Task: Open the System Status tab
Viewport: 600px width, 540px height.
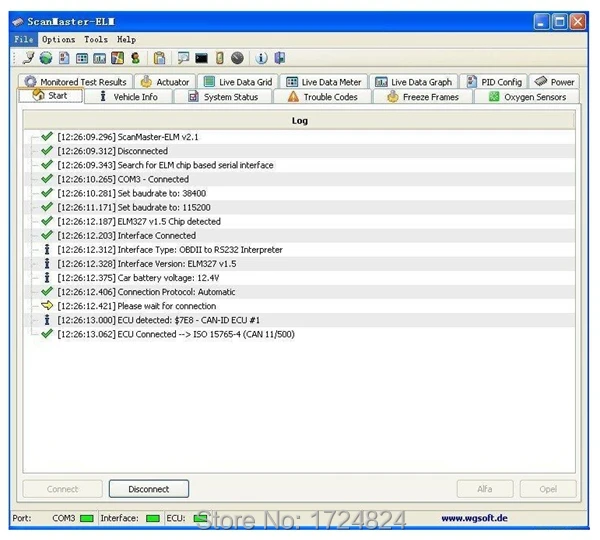Action: pyautogui.click(x=223, y=97)
